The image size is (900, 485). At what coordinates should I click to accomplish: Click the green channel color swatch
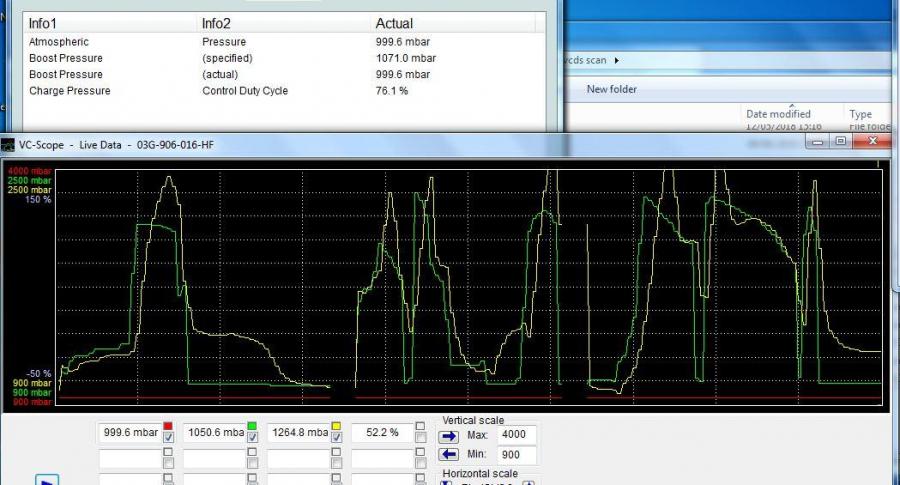[251, 426]
